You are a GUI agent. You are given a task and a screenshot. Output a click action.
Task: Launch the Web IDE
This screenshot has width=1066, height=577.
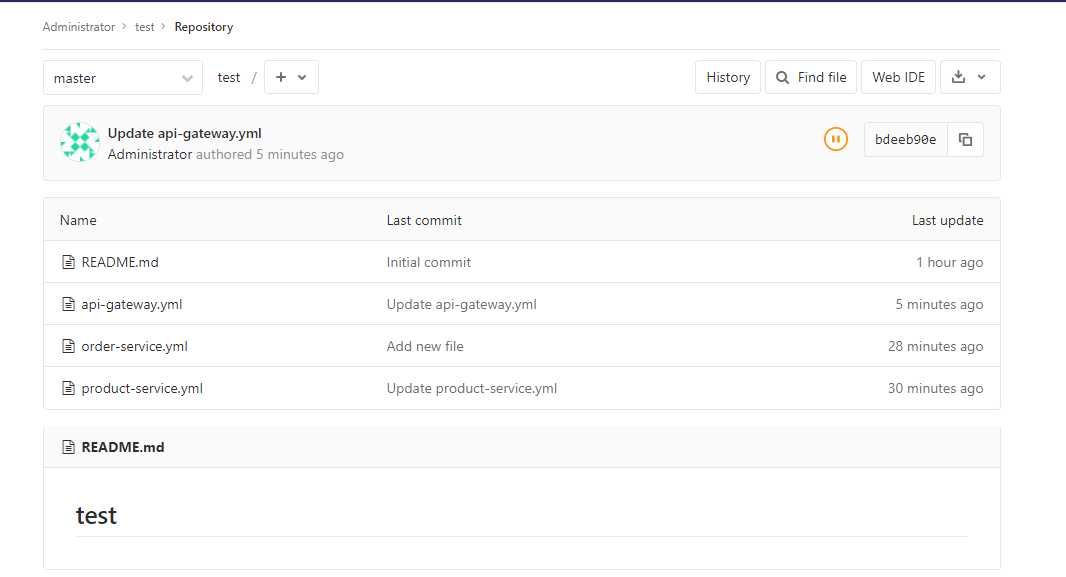(x=898, y=77)
